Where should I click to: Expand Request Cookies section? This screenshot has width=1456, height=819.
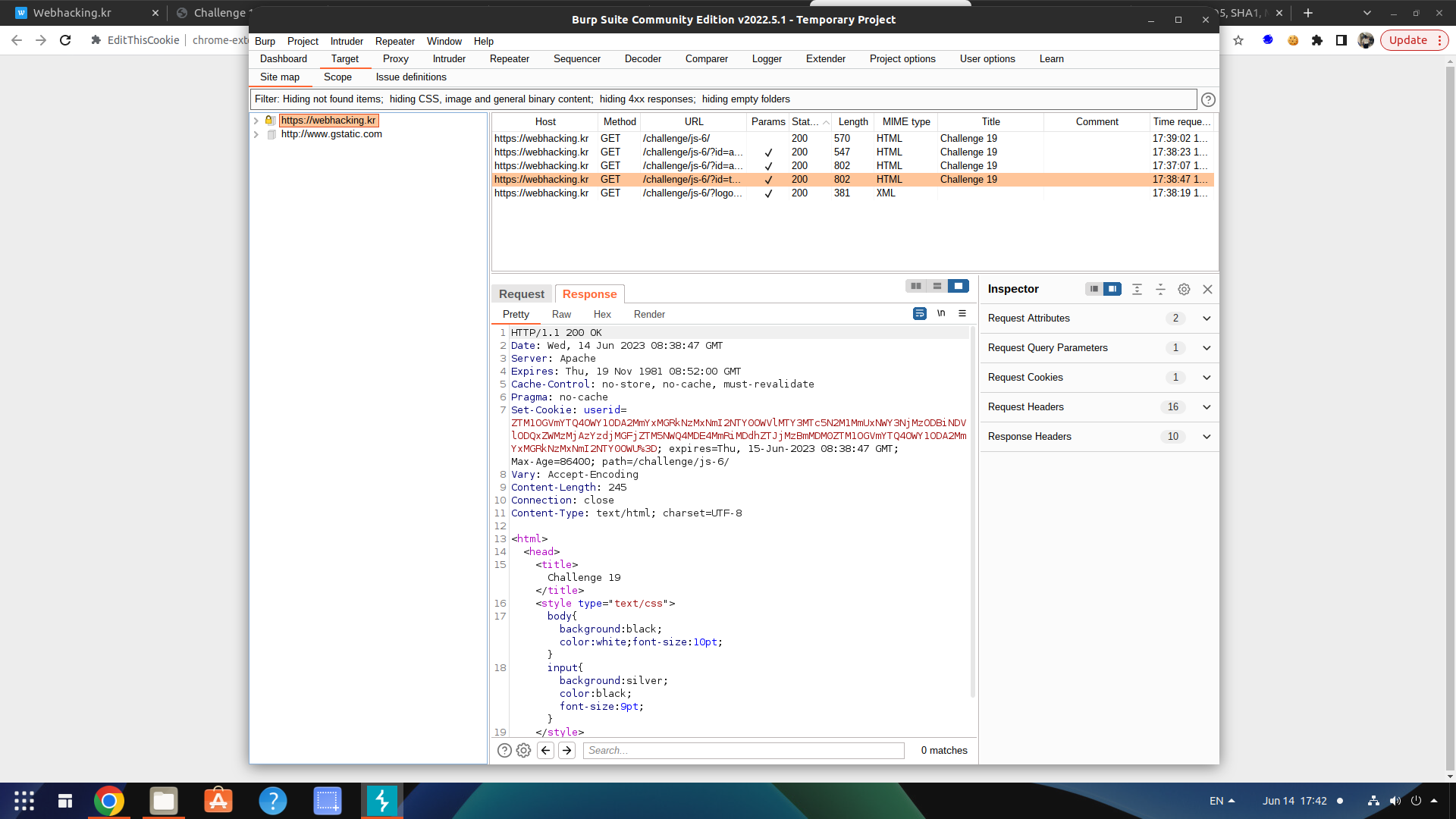[x=1206, y=378]
